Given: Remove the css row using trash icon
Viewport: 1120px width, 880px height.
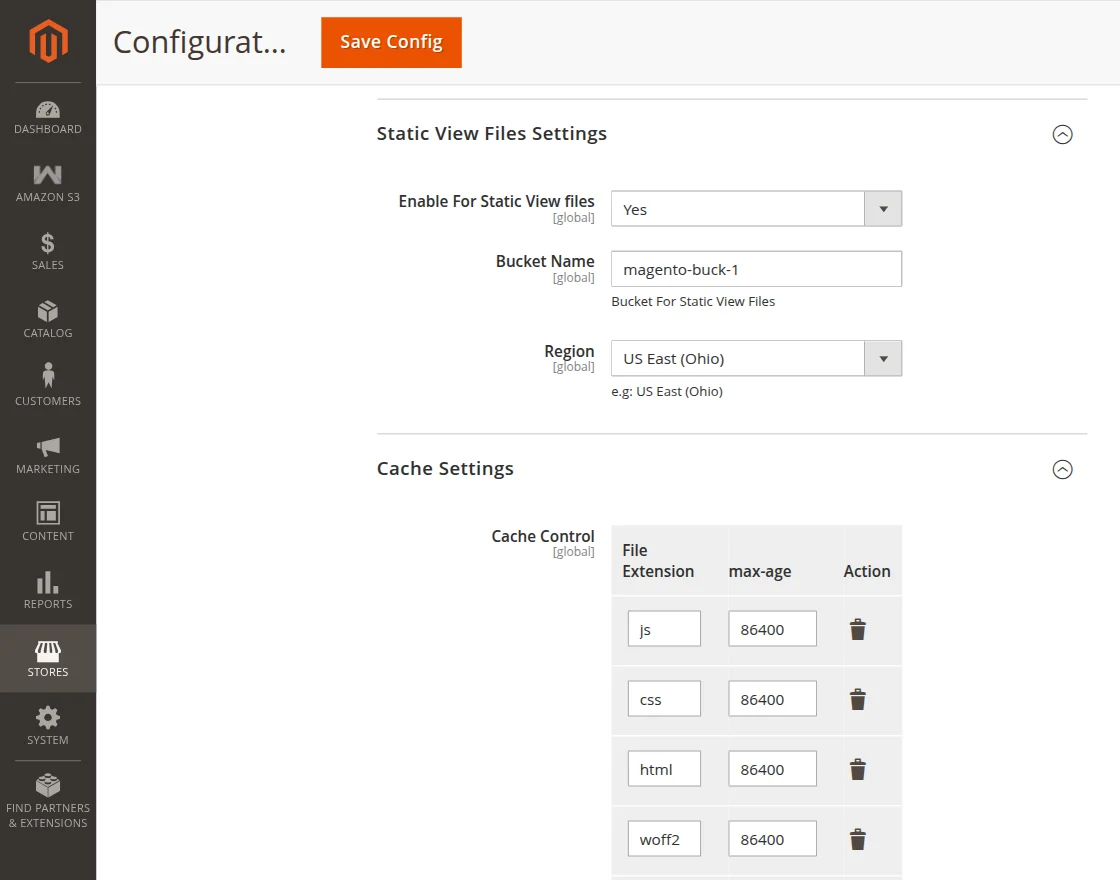Looking at the screenshot, I should click(x=857, y=699).
